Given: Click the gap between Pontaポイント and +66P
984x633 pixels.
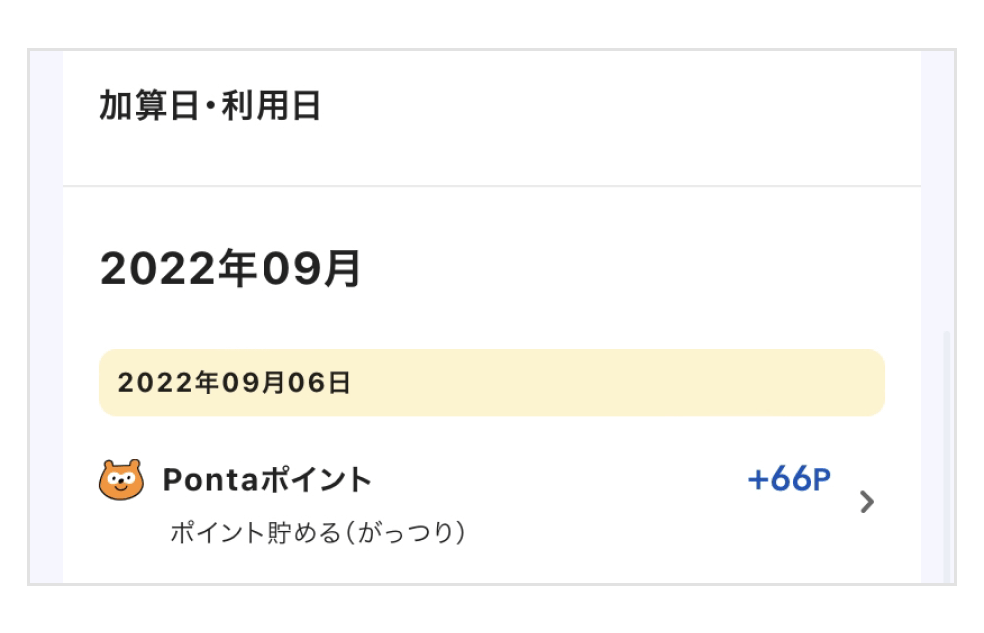Looking at the screenshot, I should 560,481.
